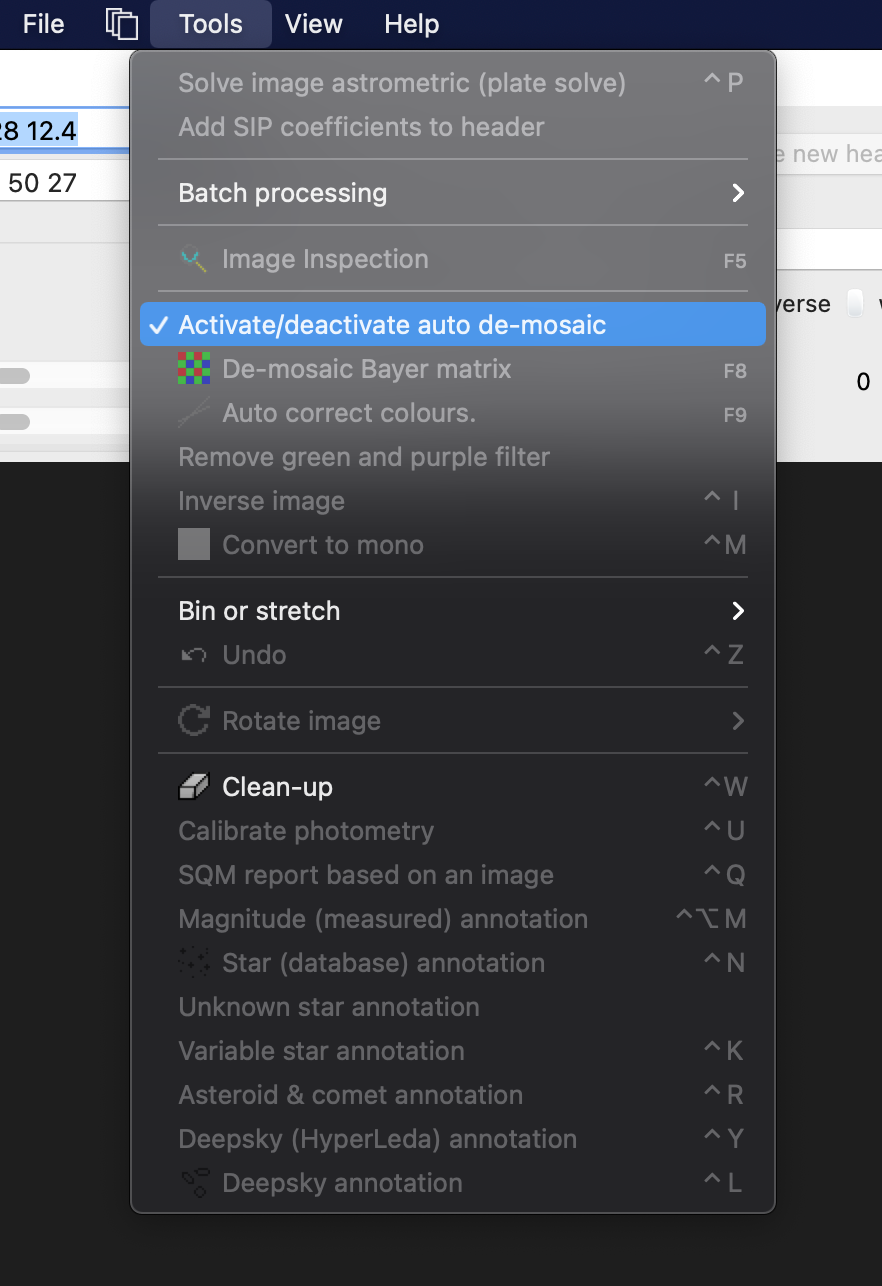Expand the Batch processing submenu arrow
This screenshot has width=882, height=1286.
pos(738,193)
